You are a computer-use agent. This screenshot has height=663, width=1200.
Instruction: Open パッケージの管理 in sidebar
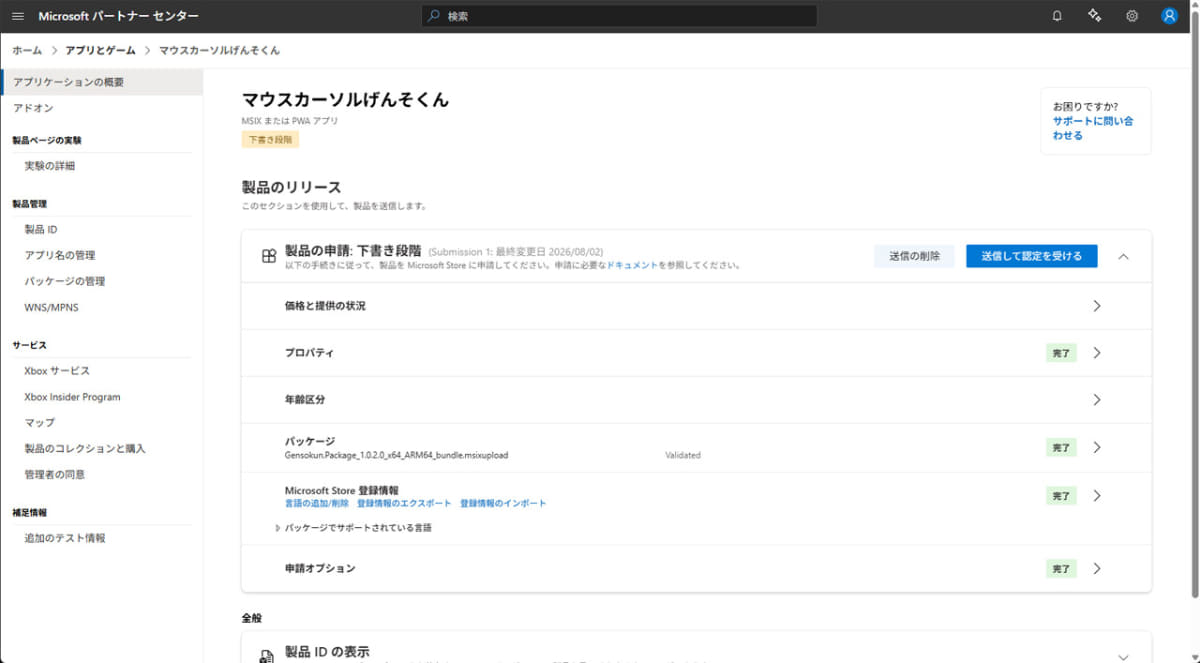point(64,282)
